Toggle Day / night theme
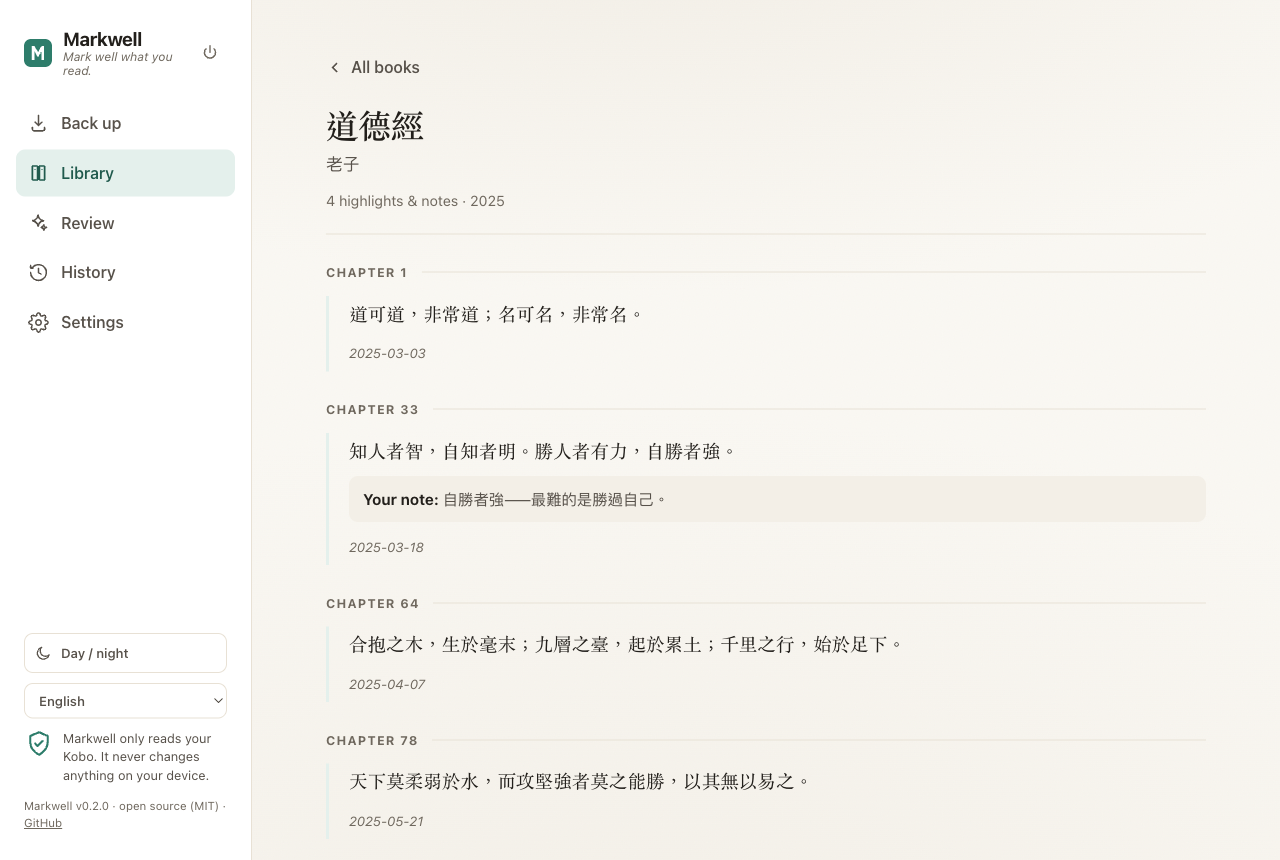The width and height of the screenshot is (1280, 860). 125,653
